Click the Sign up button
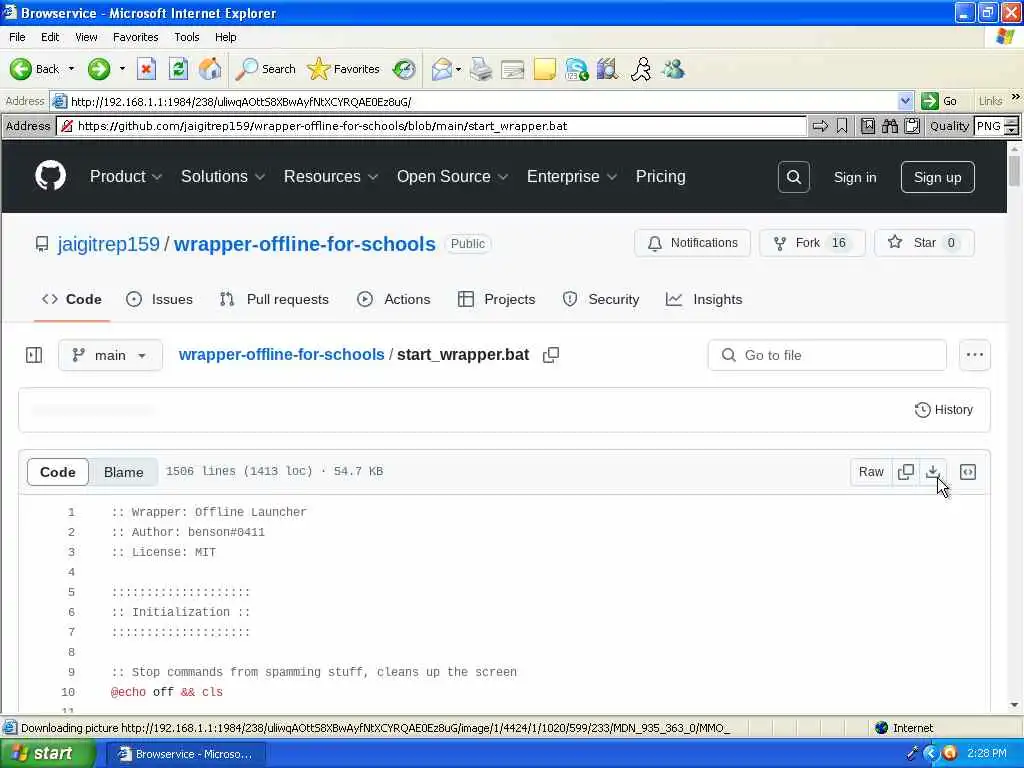Screen dimensions: 1024x768 point(937,177)
